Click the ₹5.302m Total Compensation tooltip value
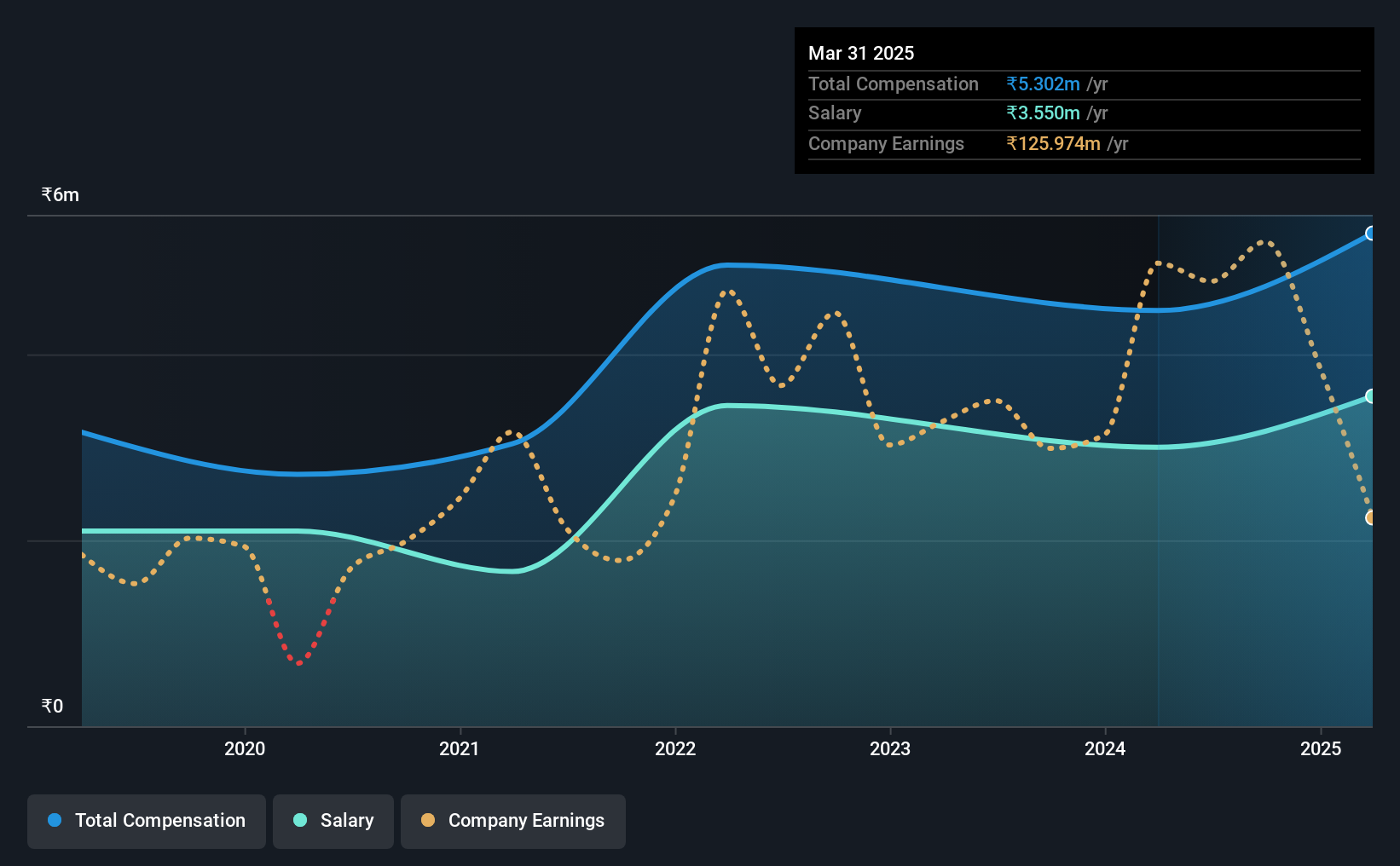 [x=1043, y=84]
